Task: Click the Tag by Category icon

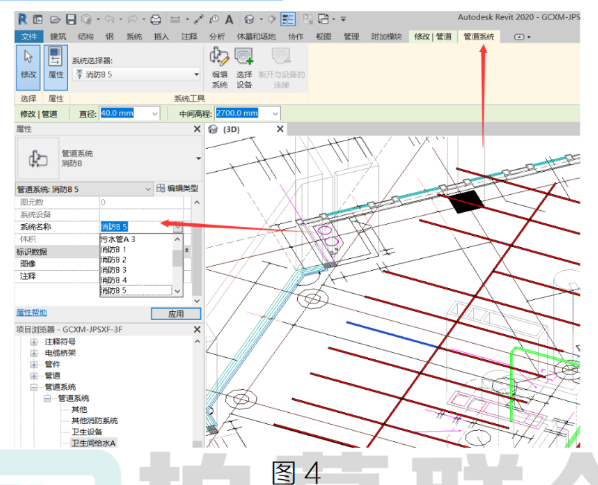Action: (x=214, y=19)
